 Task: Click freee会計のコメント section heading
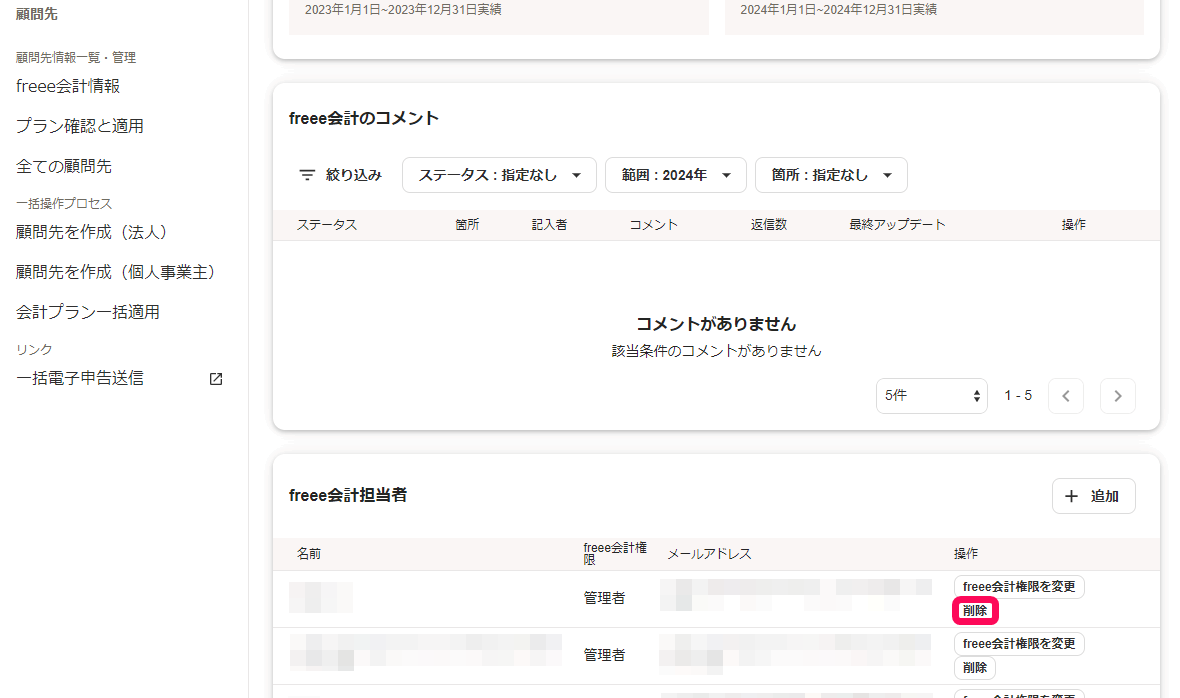click(x=363, y=119)
